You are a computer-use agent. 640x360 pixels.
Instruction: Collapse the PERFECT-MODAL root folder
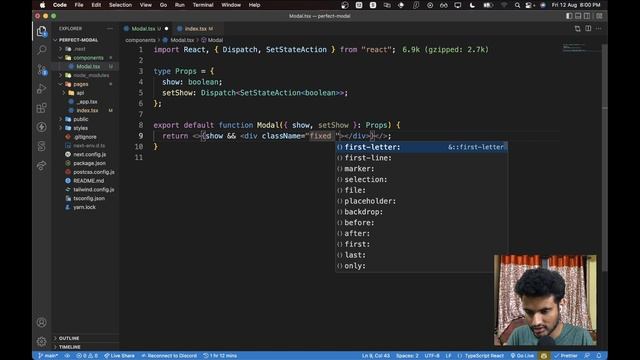[x=78, y=40]
